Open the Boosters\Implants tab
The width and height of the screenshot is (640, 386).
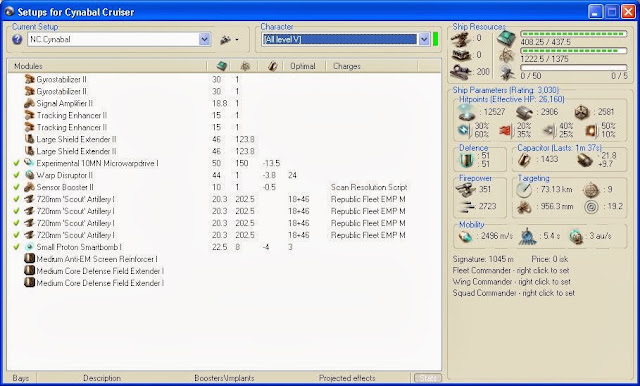coord(224,378)
